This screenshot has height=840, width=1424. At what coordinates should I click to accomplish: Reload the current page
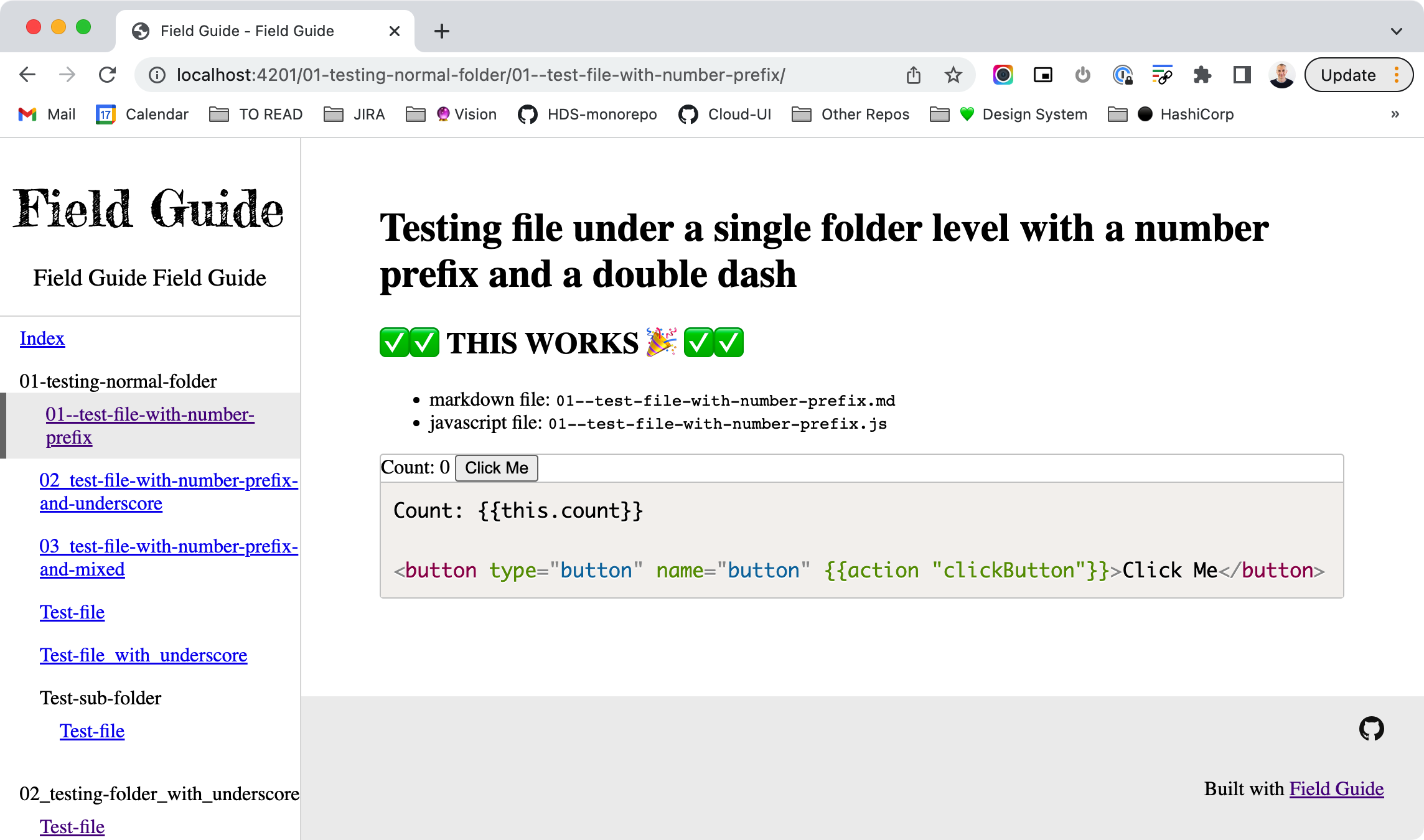pos(107,75)
